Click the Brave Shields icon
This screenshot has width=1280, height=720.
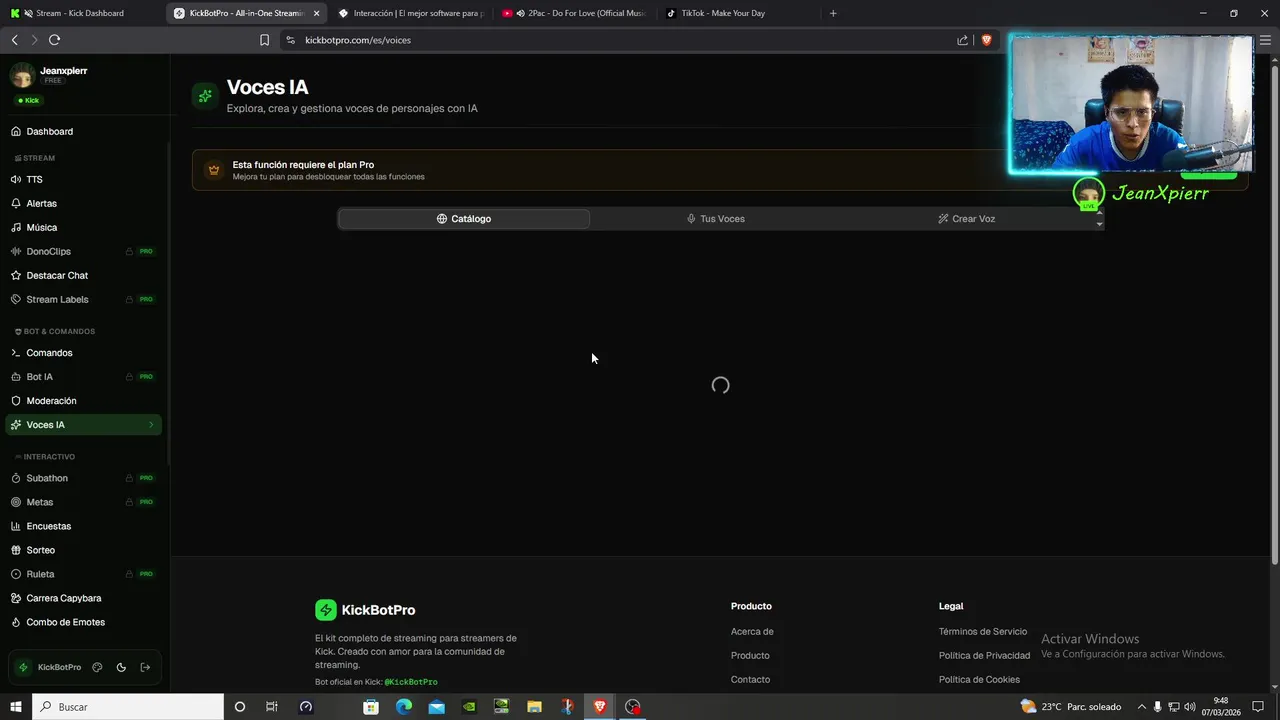[986, 40]
